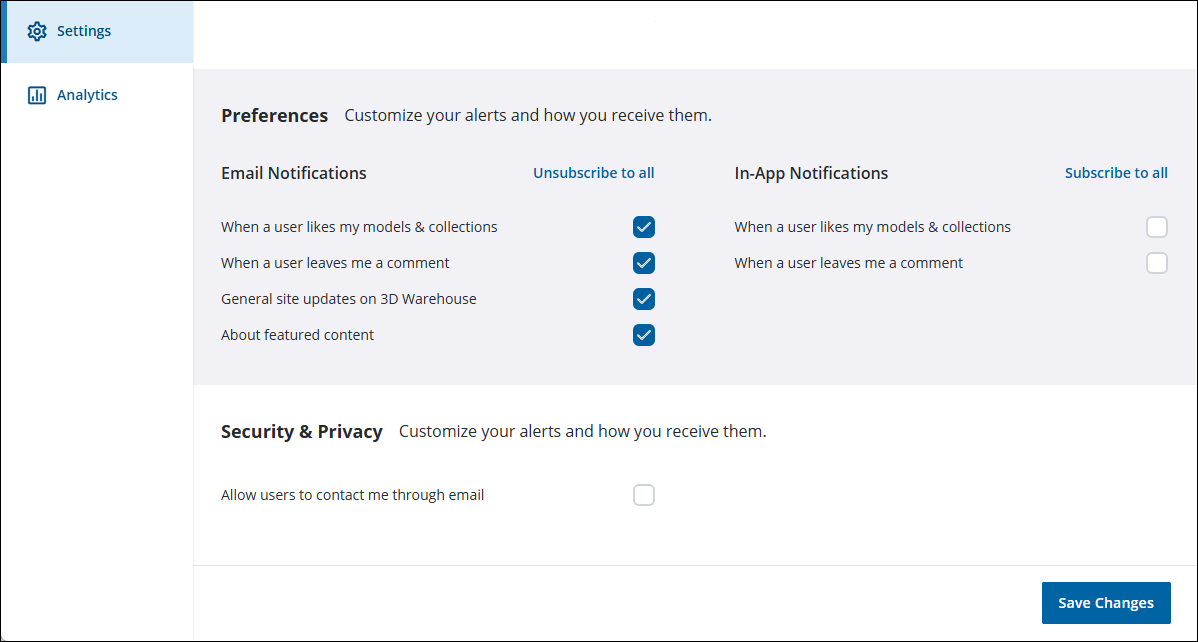Click Subscribe to all link
The width and height of the screenshot is (1198, 642).
pos(1116,173)
